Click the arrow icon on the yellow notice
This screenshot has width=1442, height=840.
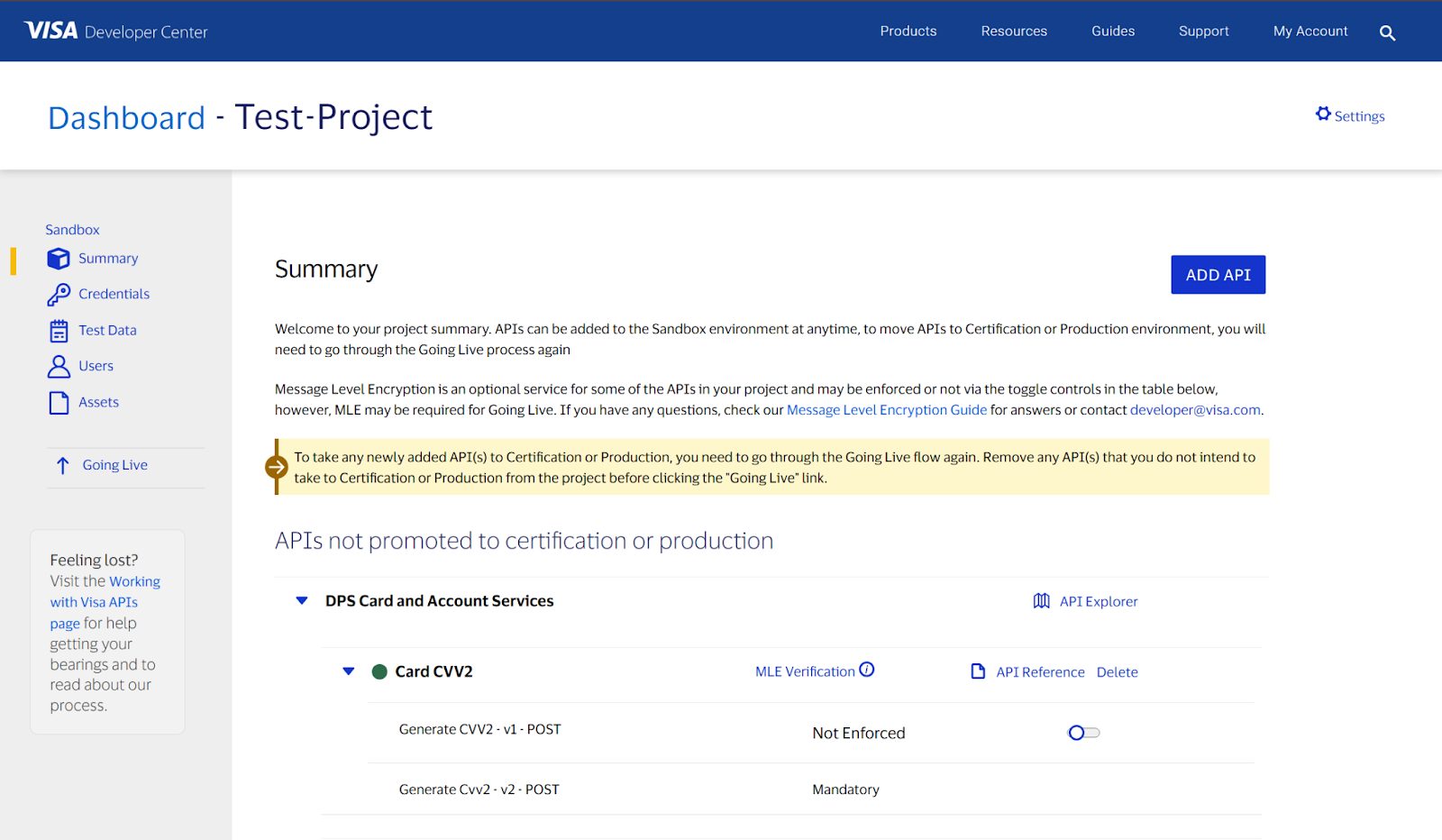(277, 467)
